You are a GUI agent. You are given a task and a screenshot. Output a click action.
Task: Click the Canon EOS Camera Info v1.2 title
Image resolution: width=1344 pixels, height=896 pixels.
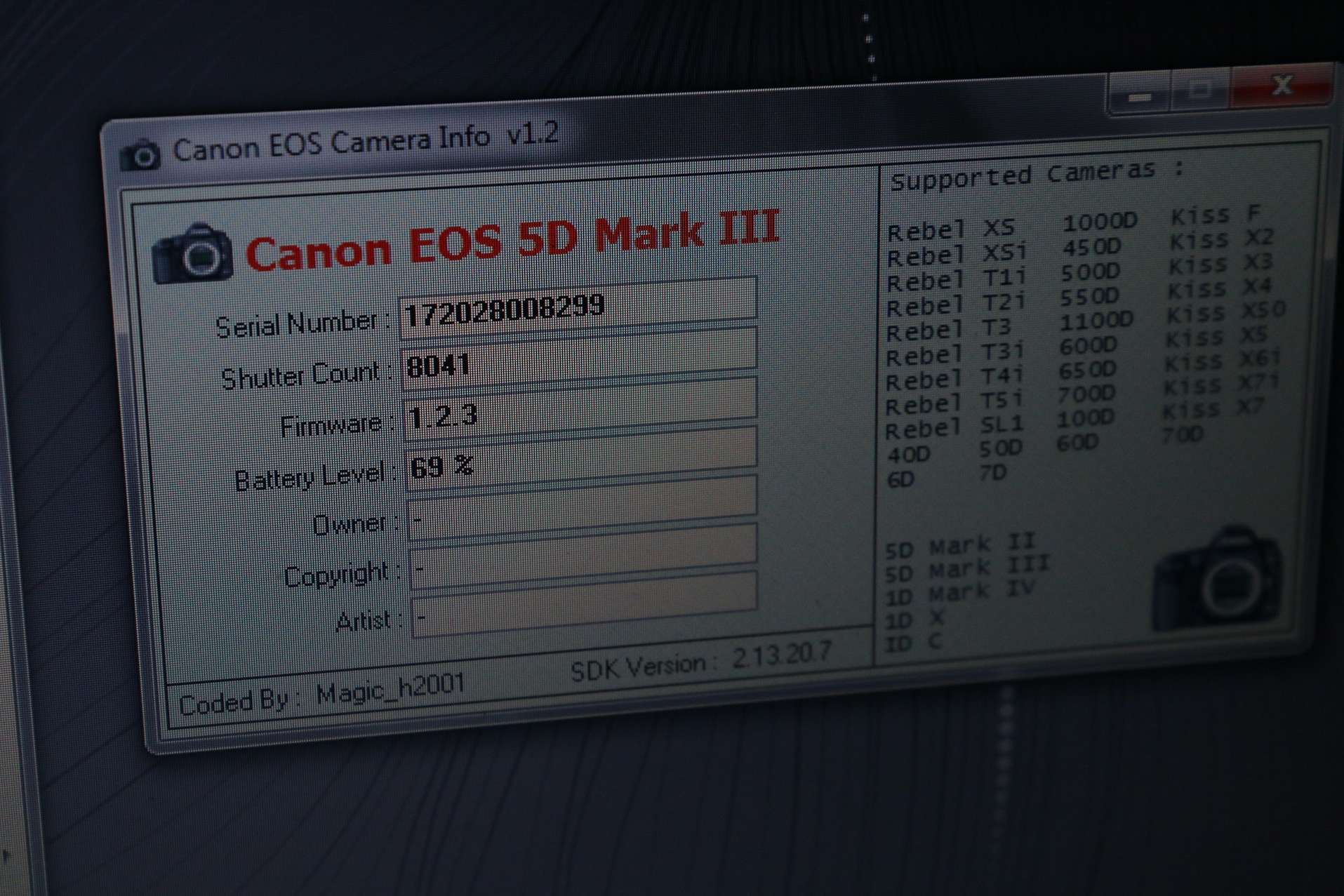[366, 142]
